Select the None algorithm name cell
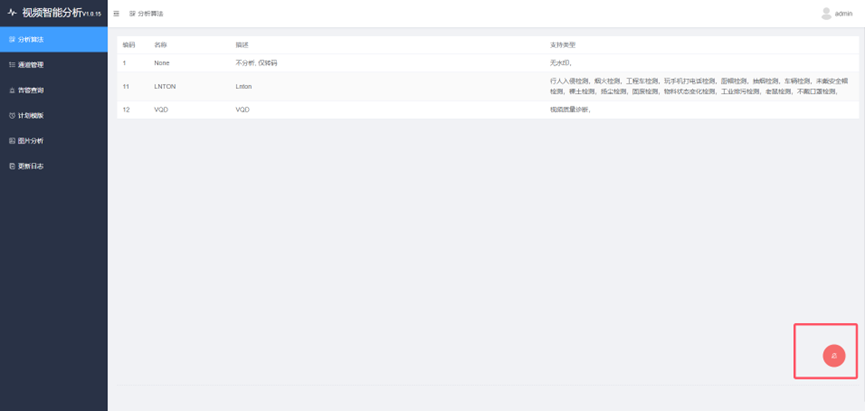 pos(162,63)
